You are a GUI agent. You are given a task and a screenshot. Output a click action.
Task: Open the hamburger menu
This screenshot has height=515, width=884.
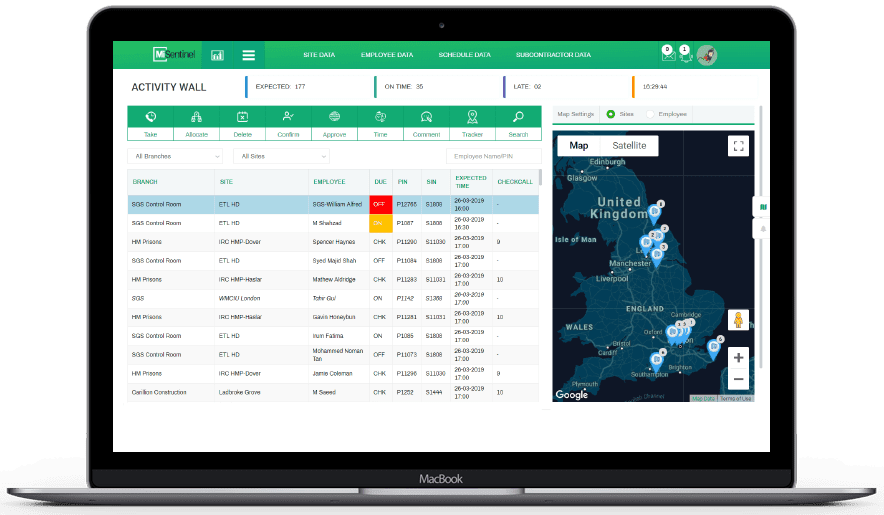pos(249,55)
